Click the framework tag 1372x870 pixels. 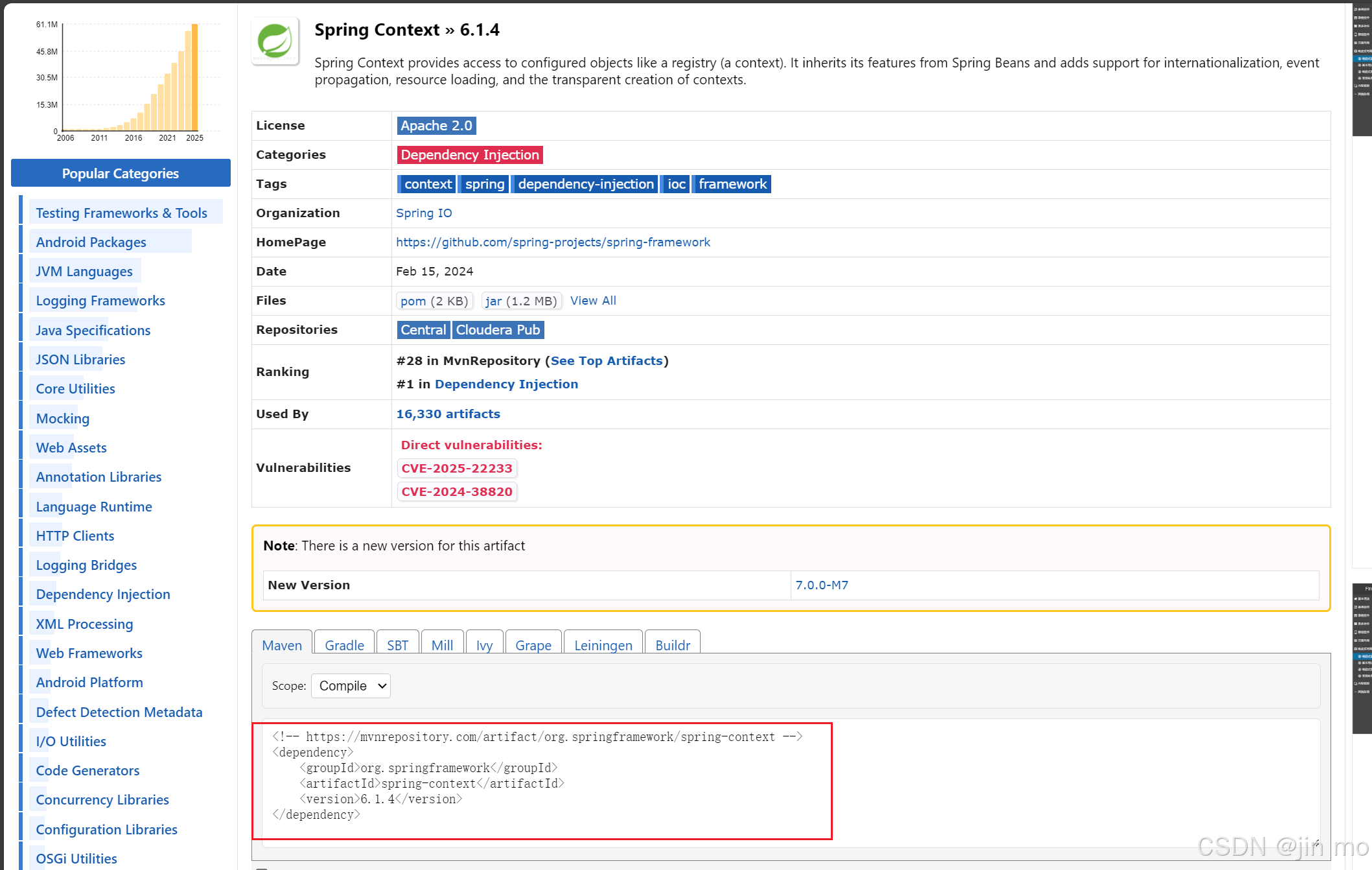click(x=732, y=184)
